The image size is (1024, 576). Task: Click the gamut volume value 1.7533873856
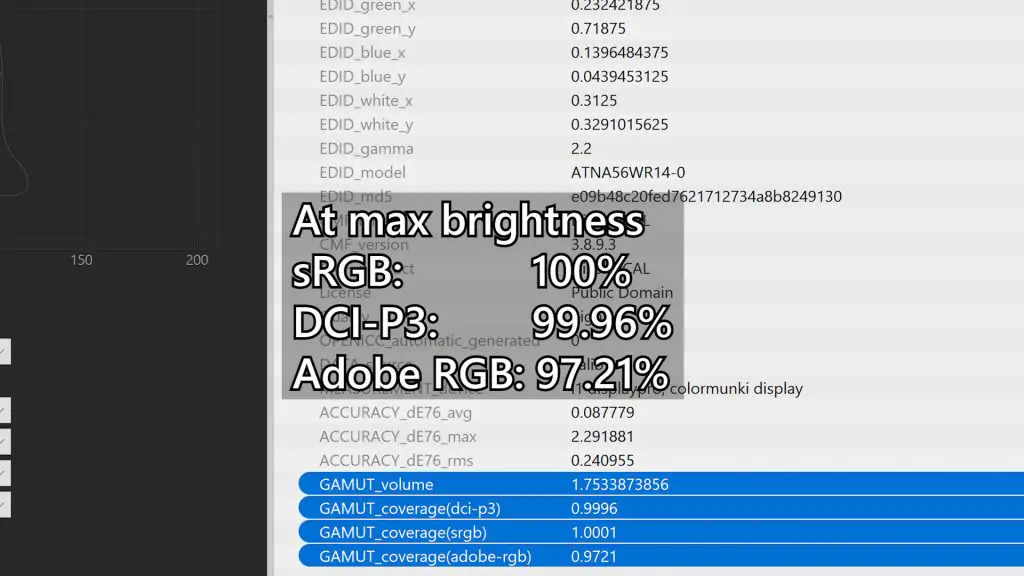tap(619, 485)
